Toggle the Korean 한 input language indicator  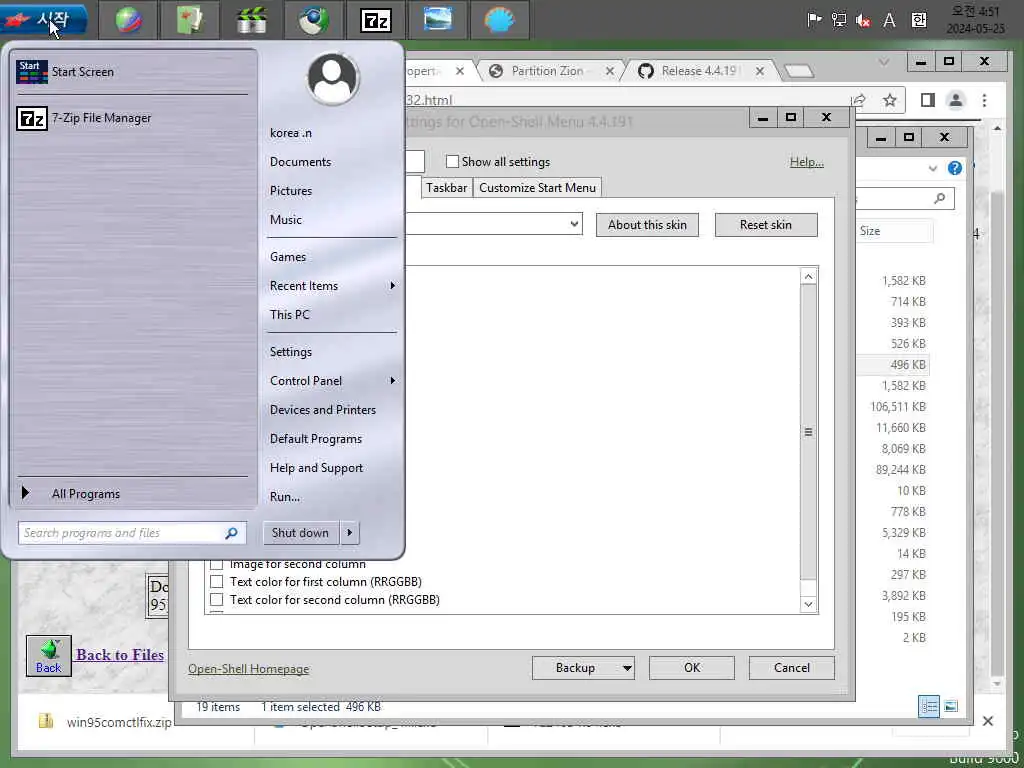pos(919,20)
